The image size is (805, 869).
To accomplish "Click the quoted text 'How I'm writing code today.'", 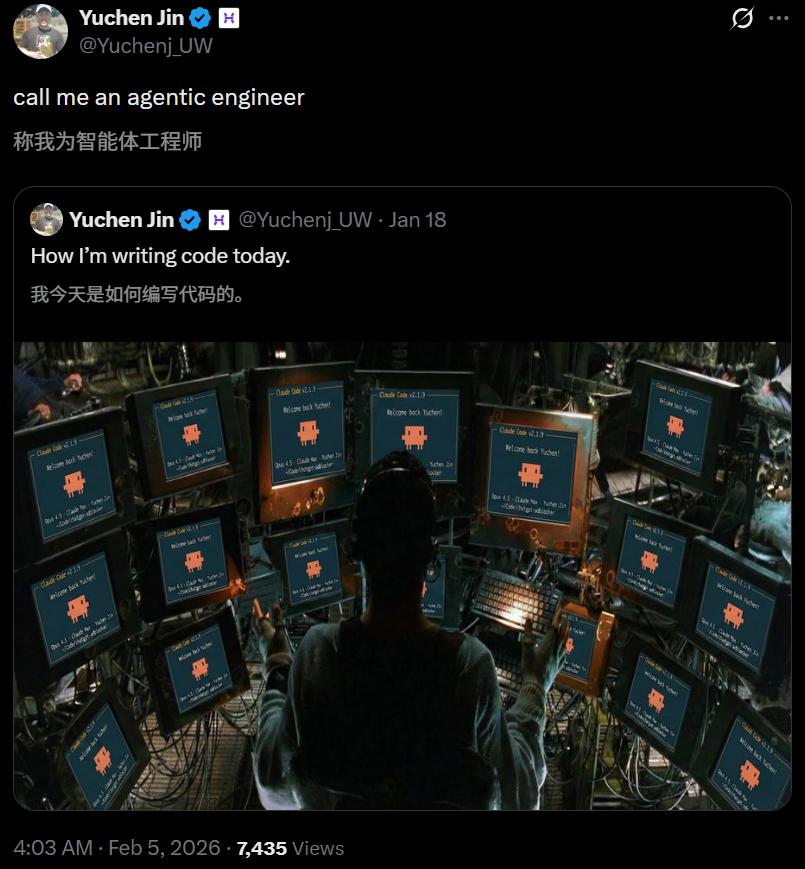I will (x=161, y=256).
